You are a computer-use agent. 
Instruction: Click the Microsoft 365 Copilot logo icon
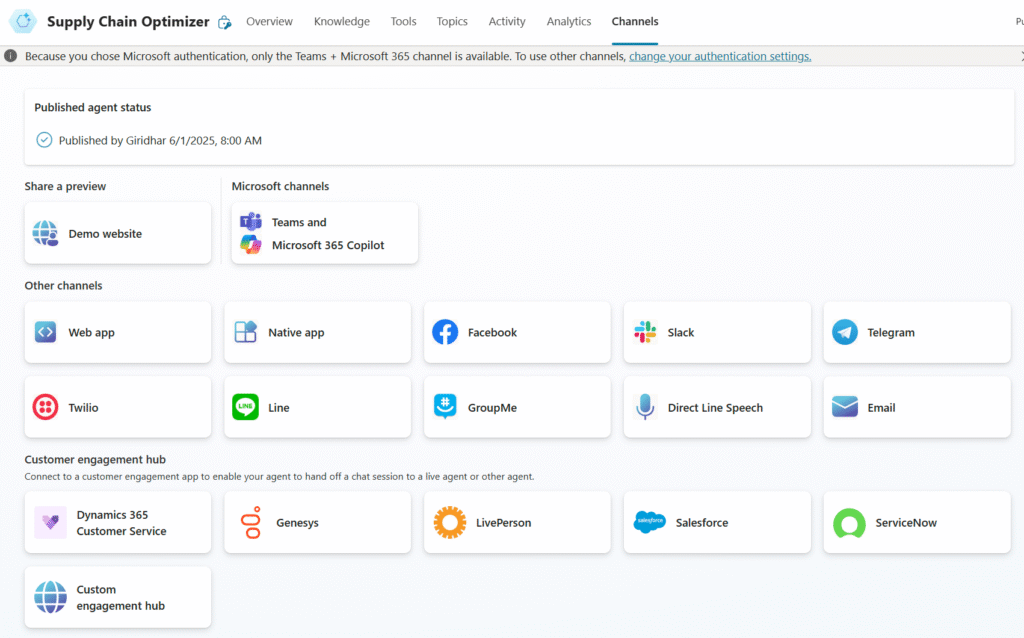[x=251, y=245]
